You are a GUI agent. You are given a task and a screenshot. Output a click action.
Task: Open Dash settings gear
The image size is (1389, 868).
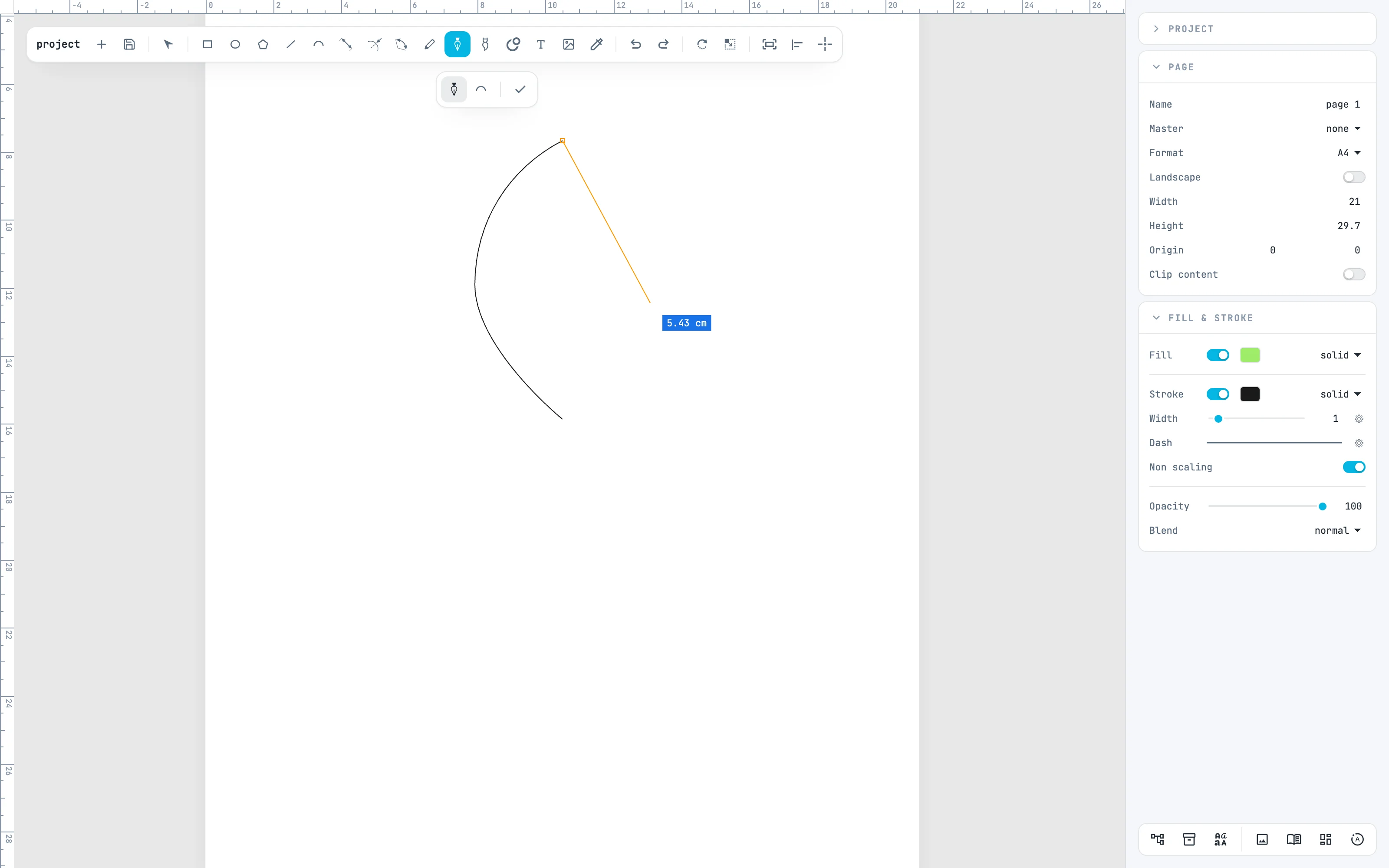click(x=1359, y=443)
